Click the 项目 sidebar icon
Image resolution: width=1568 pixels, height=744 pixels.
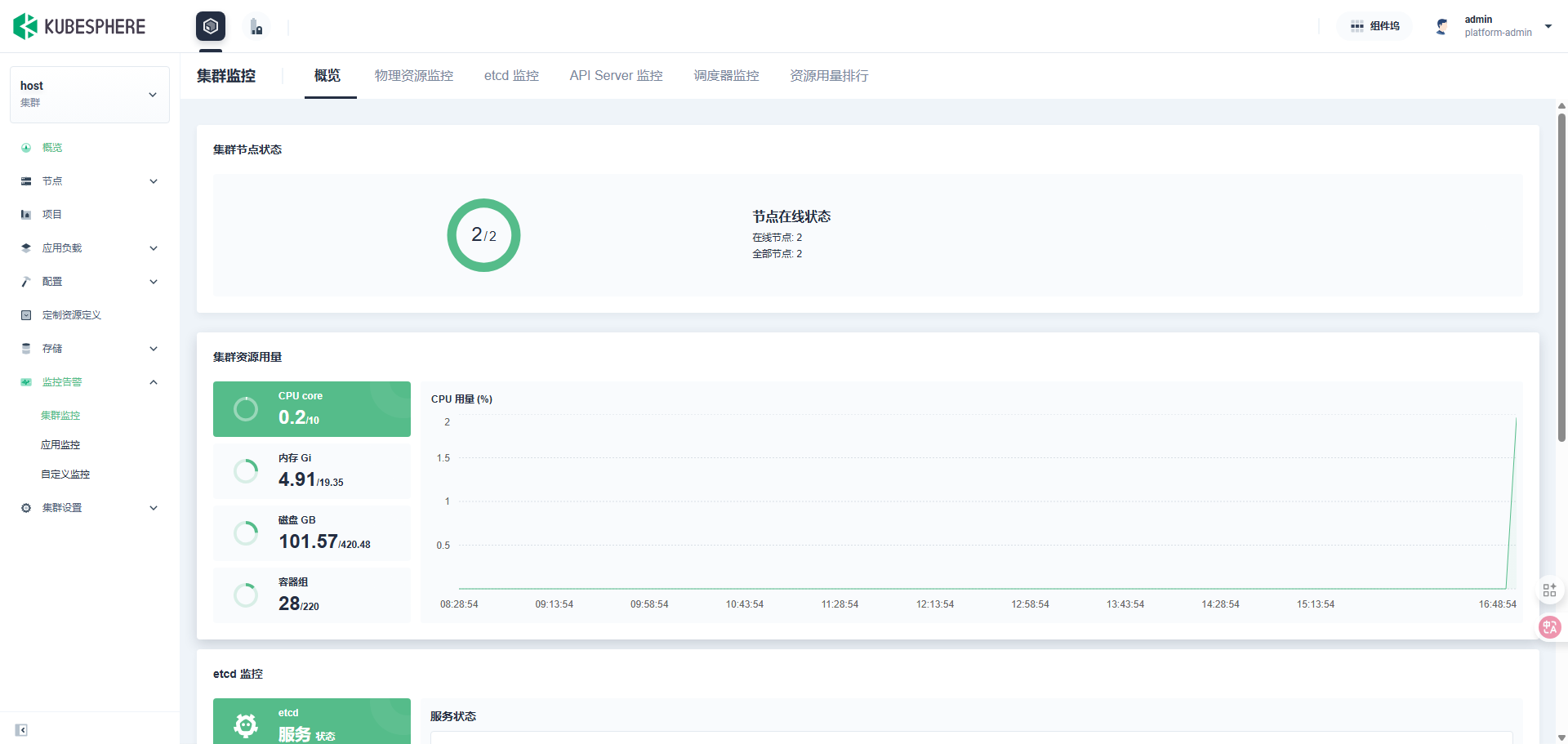coord(26,215)
